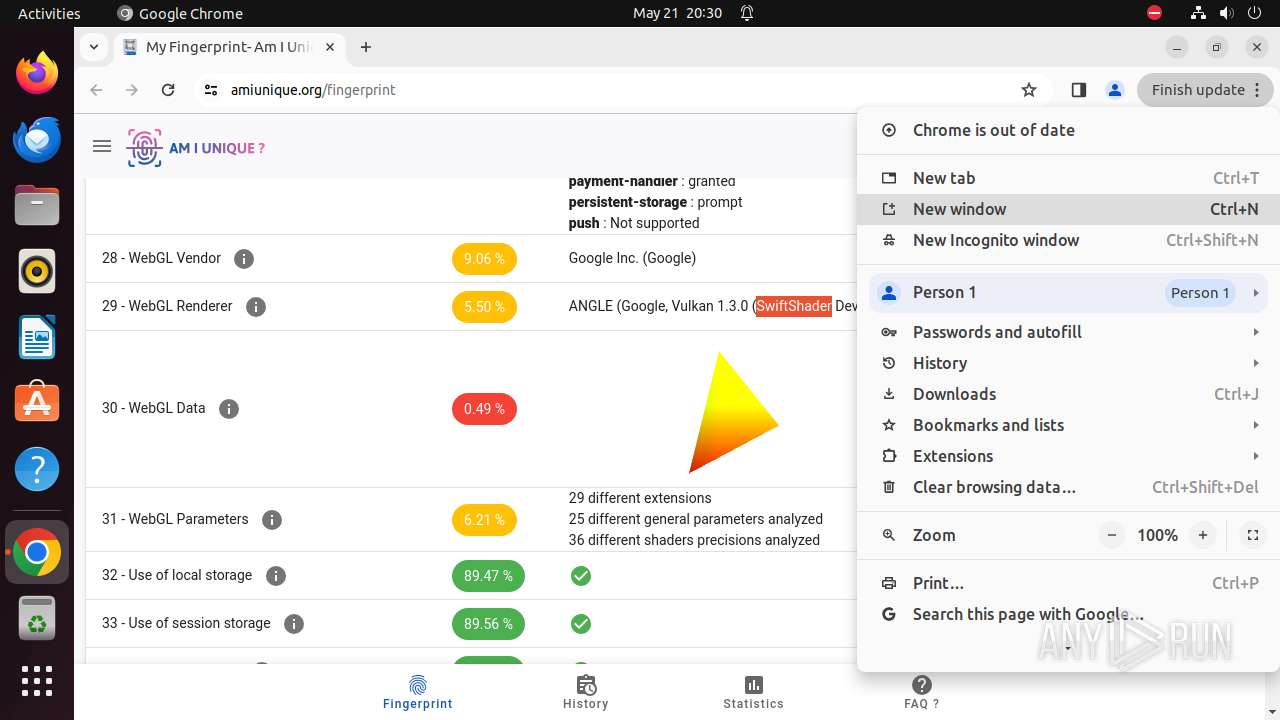Zoom in with the plus button
Viewport: 1280px width, 720px height.
pos(1203,536)
